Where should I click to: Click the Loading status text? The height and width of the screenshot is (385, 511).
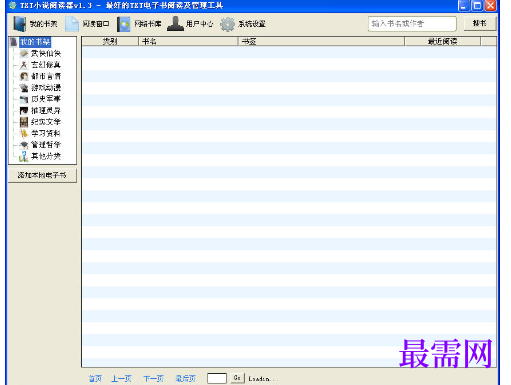pos(263,379)
